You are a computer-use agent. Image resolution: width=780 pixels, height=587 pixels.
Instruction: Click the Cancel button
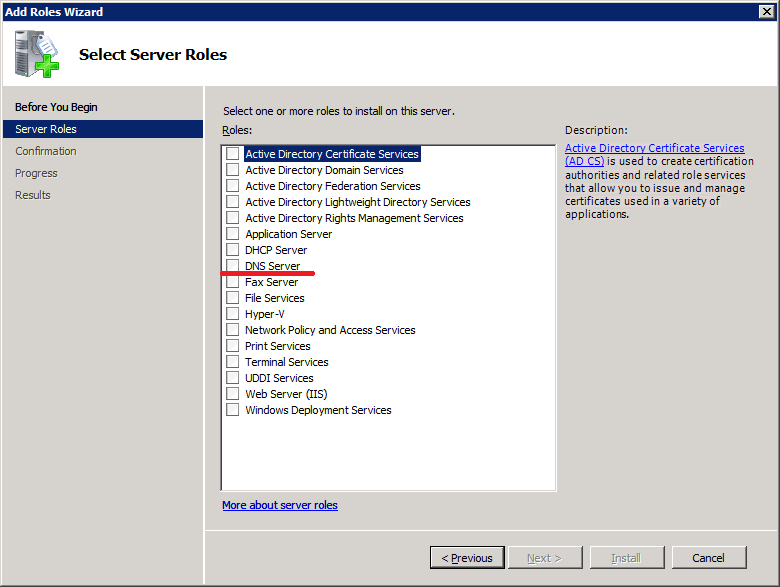point(709,558)
